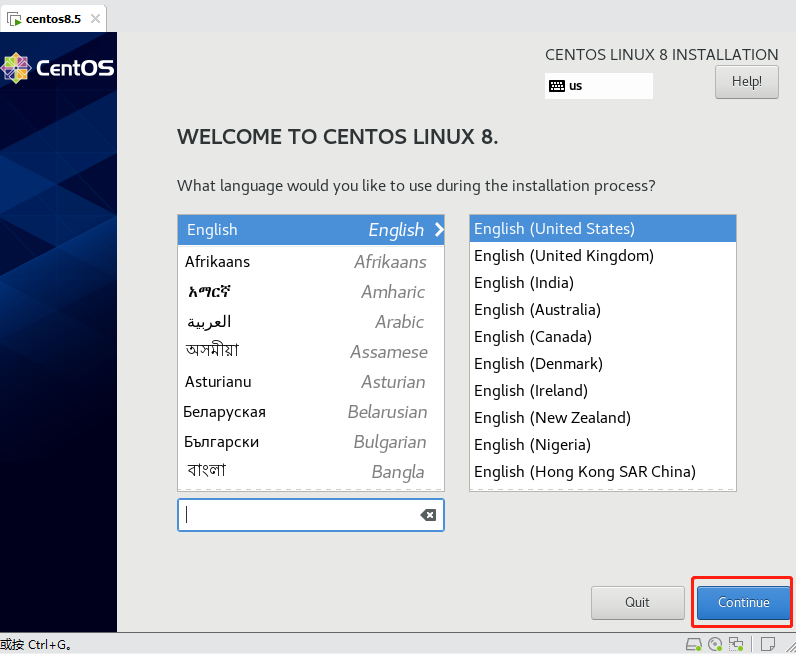The image size is (796, 654).
Task: Choose English (Australia) locale
Action: [603, 309]
